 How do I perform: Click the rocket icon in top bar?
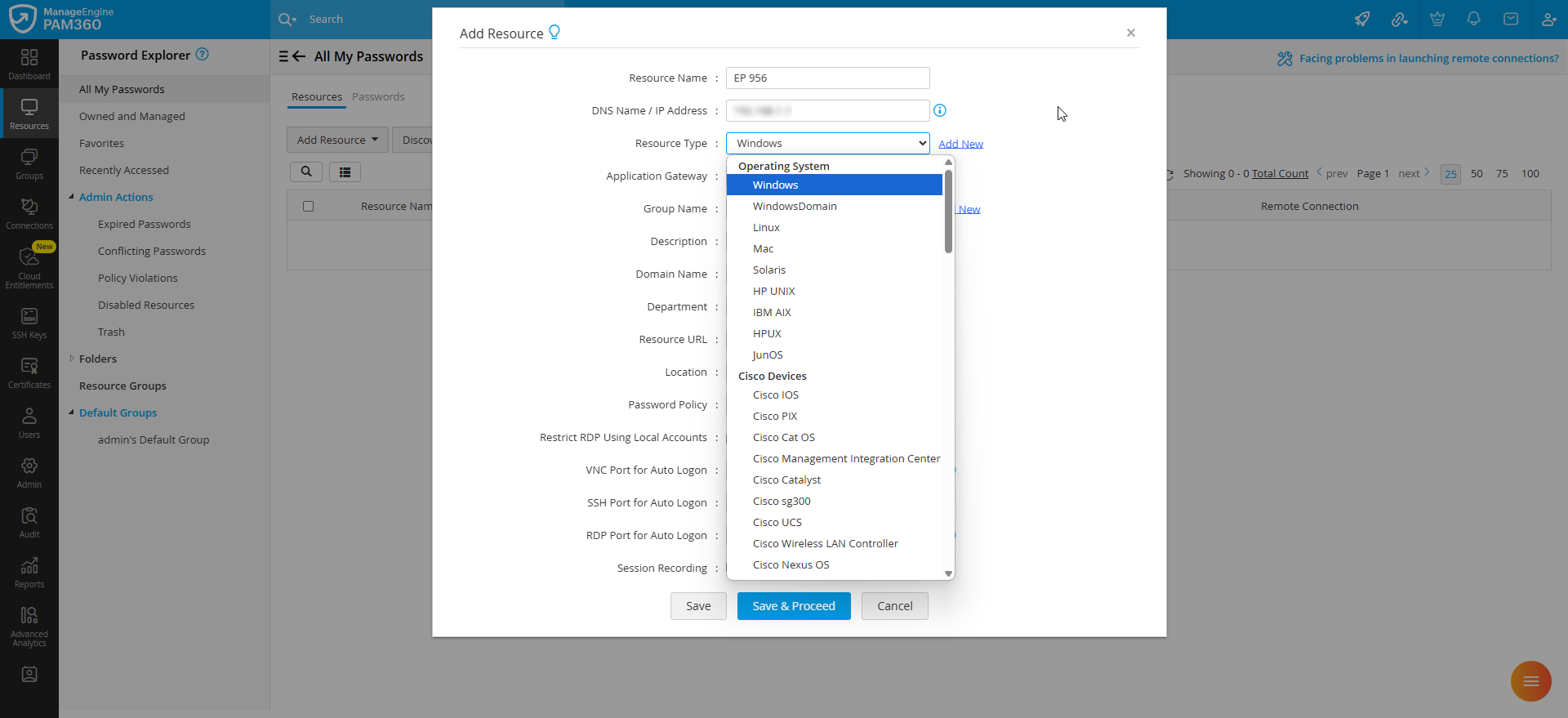1362,19
